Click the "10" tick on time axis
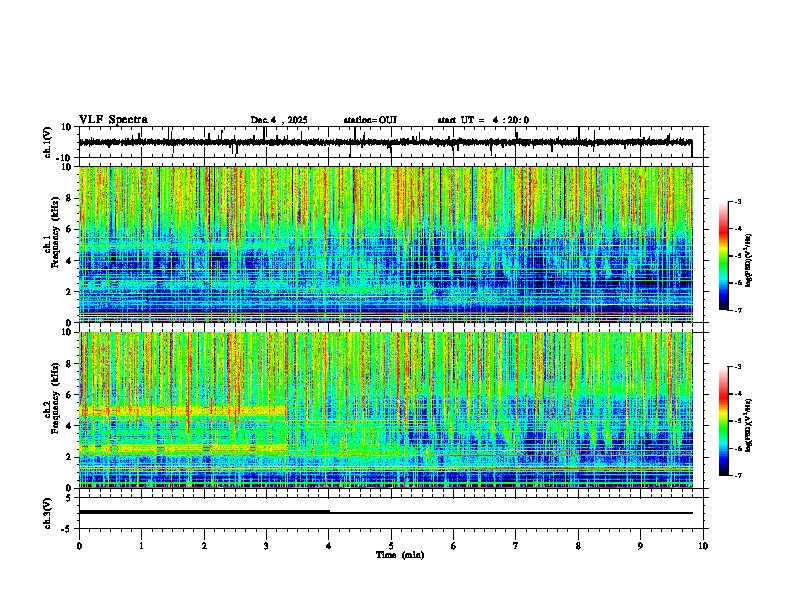 click(x=703, y=546)
